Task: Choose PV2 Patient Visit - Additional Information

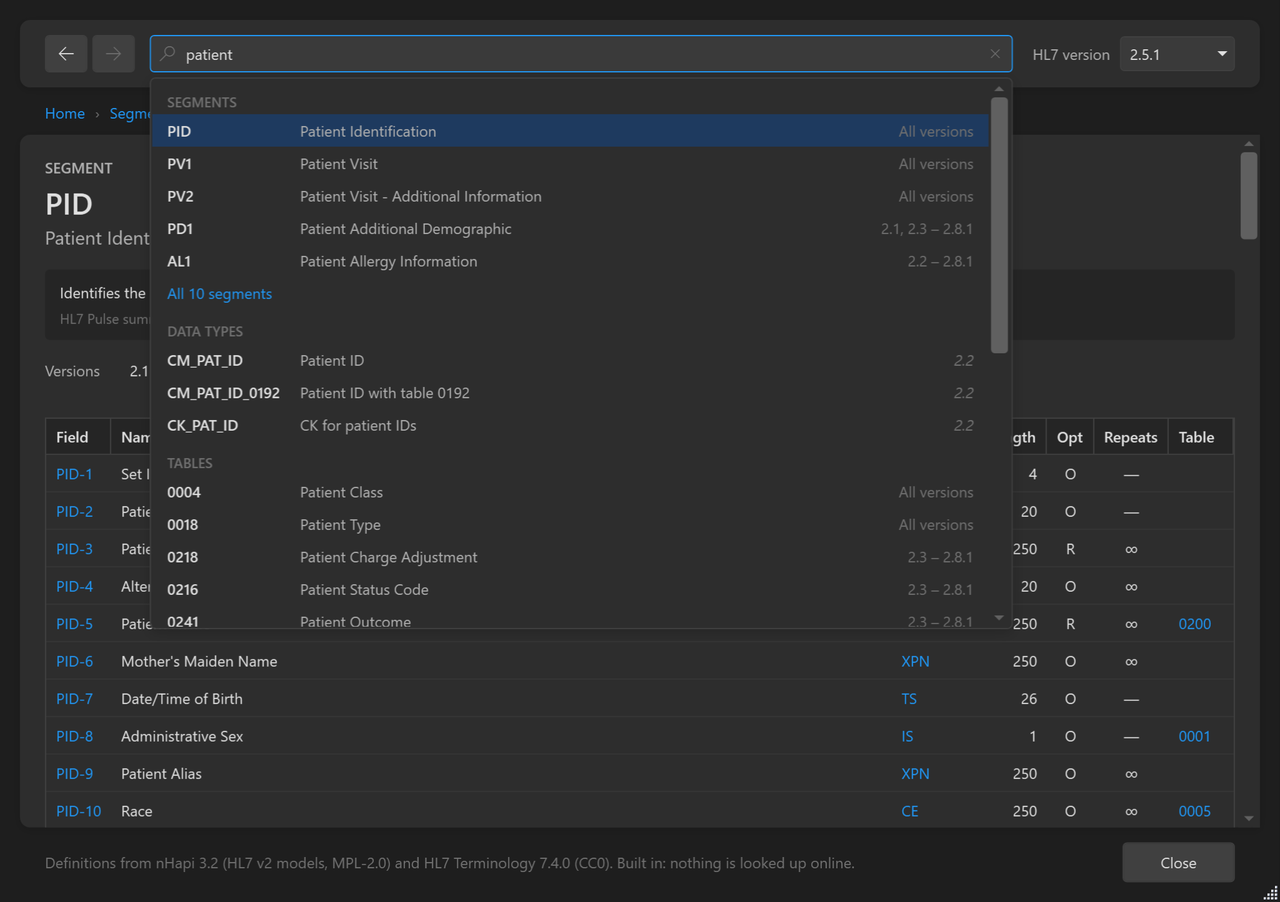Action: [x=570, y=196]
